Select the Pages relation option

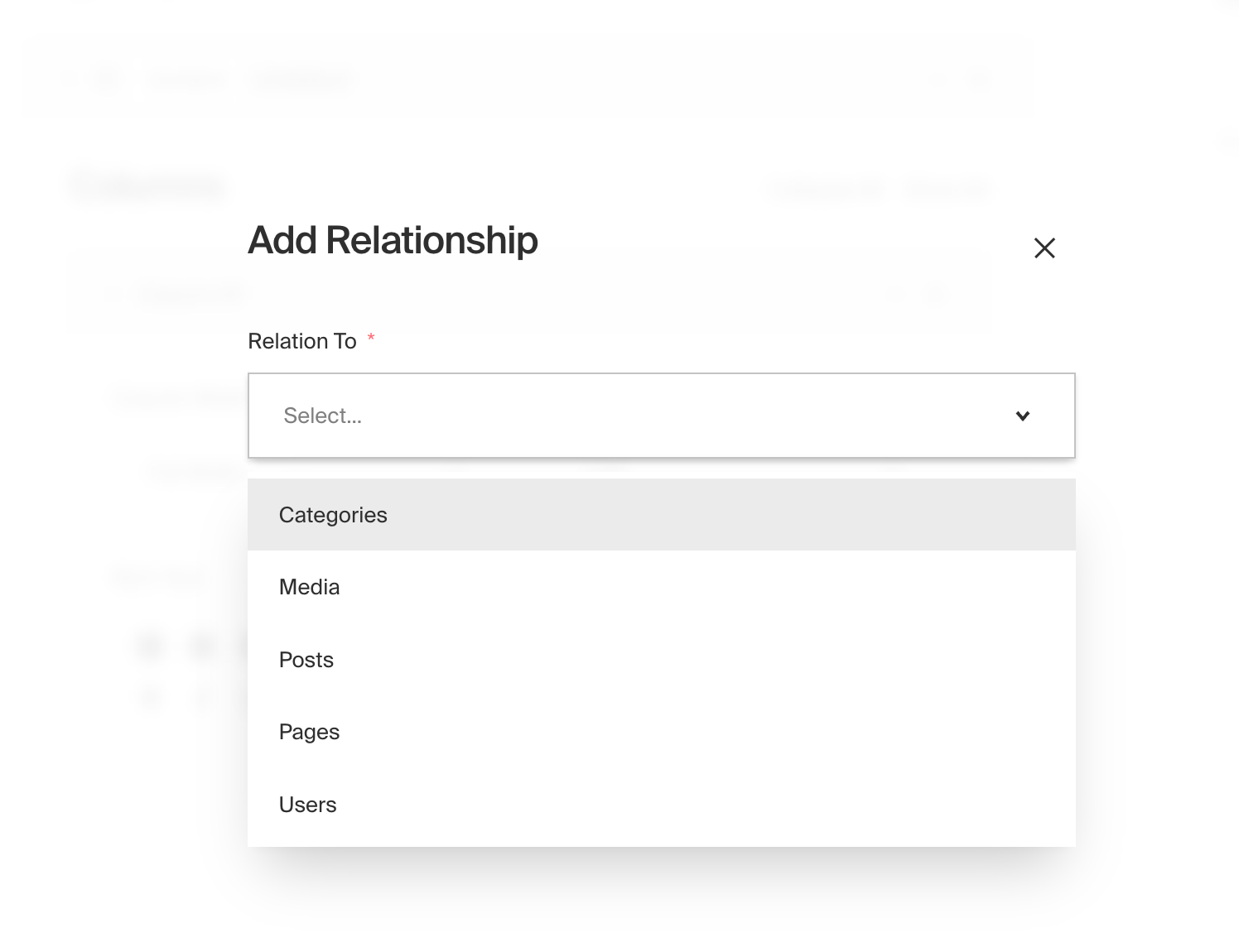[x=309, y=732]
